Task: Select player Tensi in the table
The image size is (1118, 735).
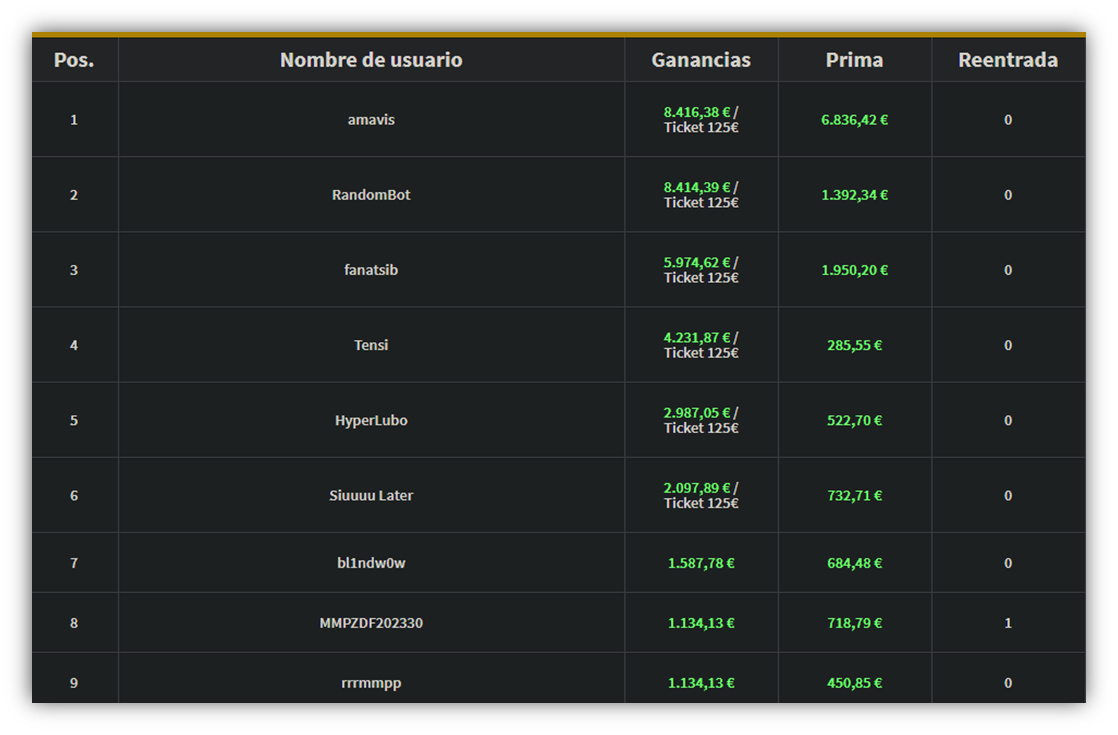Action: pyautogui.click(x=371, y=345)
